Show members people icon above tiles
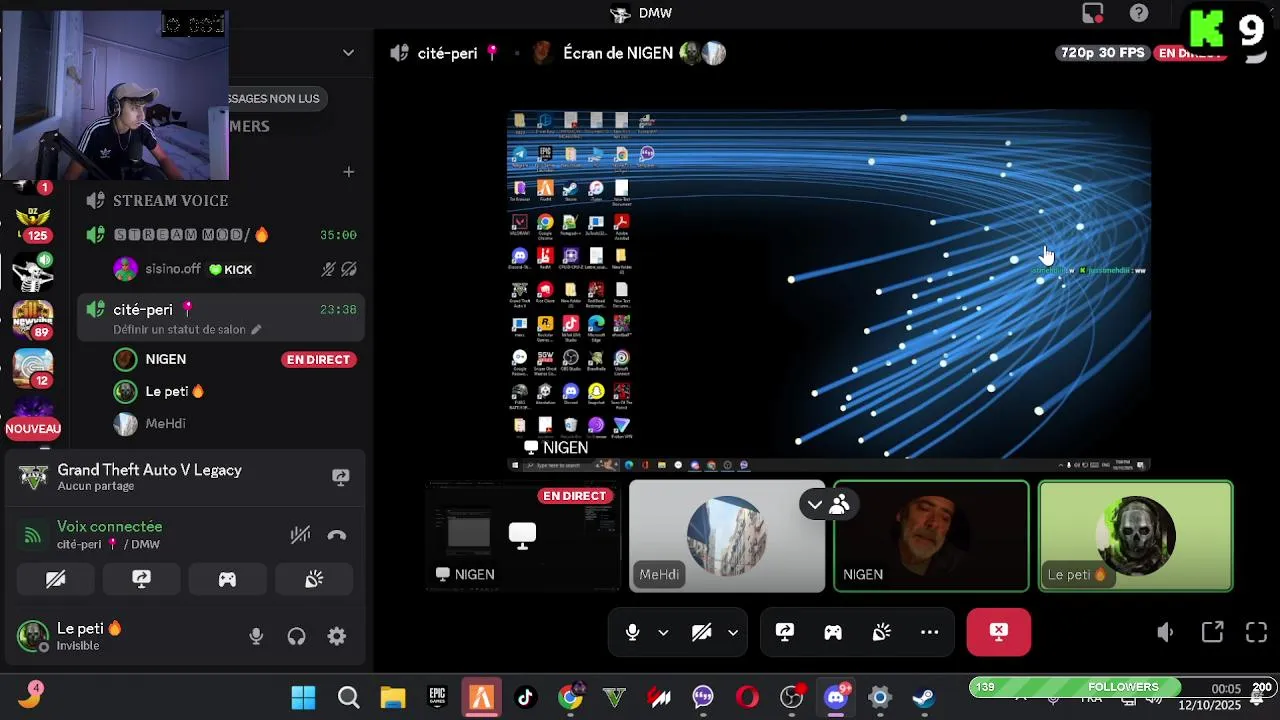 coord(839,505)
